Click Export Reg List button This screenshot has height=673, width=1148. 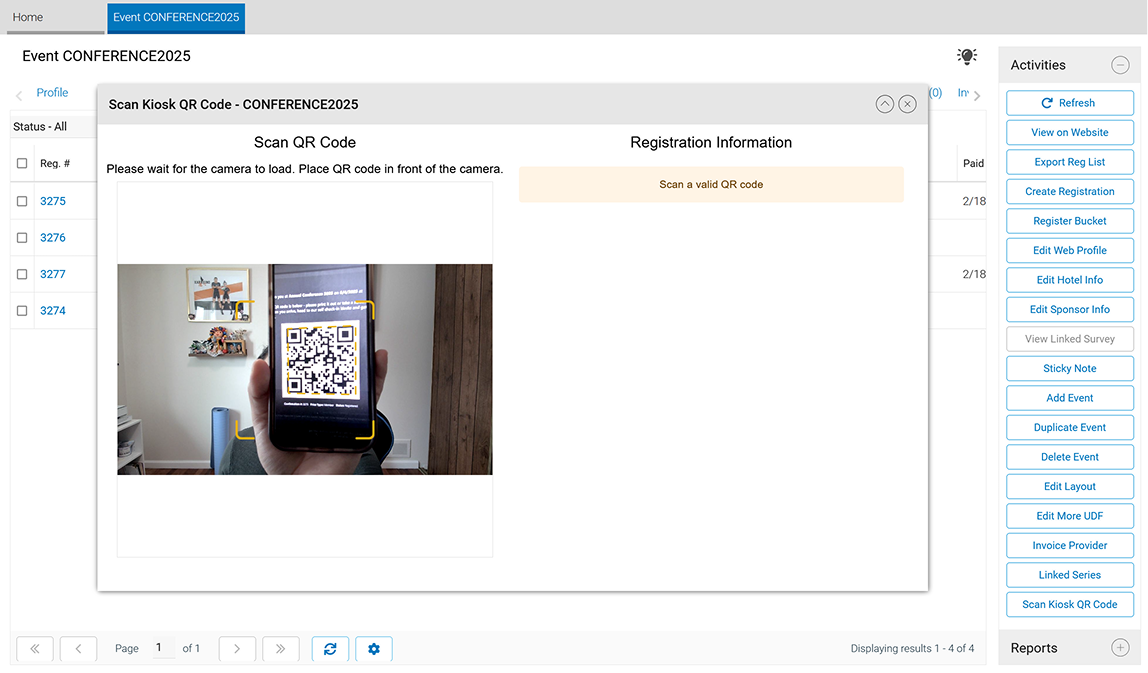pos(1070,162)
